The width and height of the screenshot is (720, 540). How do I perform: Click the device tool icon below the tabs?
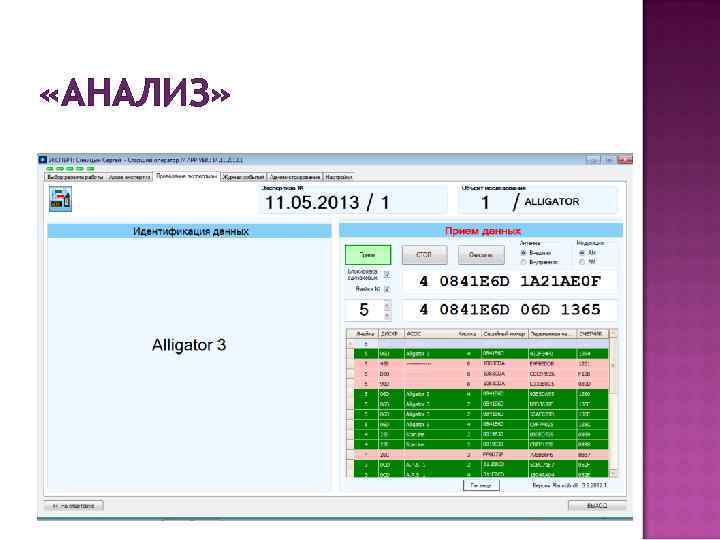click(x=60, y=199)
